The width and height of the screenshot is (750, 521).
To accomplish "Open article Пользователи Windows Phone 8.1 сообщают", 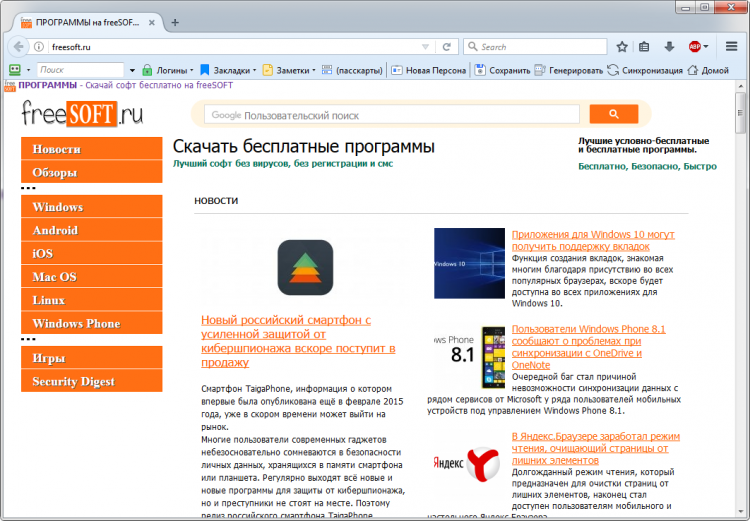I will click(588, 347).
